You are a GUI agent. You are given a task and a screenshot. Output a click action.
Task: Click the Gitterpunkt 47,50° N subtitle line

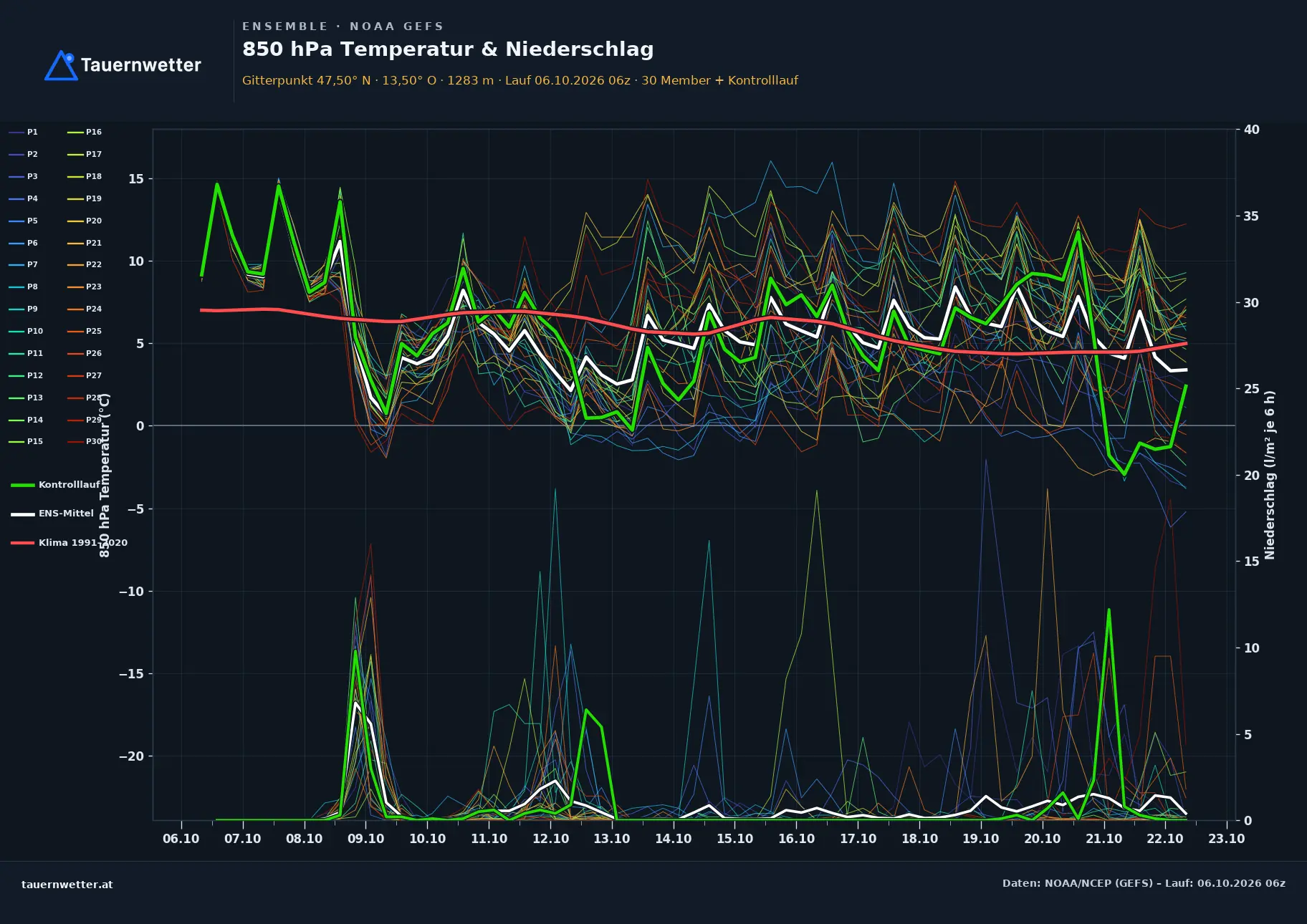pyautogui.click(x=520, y=80)
